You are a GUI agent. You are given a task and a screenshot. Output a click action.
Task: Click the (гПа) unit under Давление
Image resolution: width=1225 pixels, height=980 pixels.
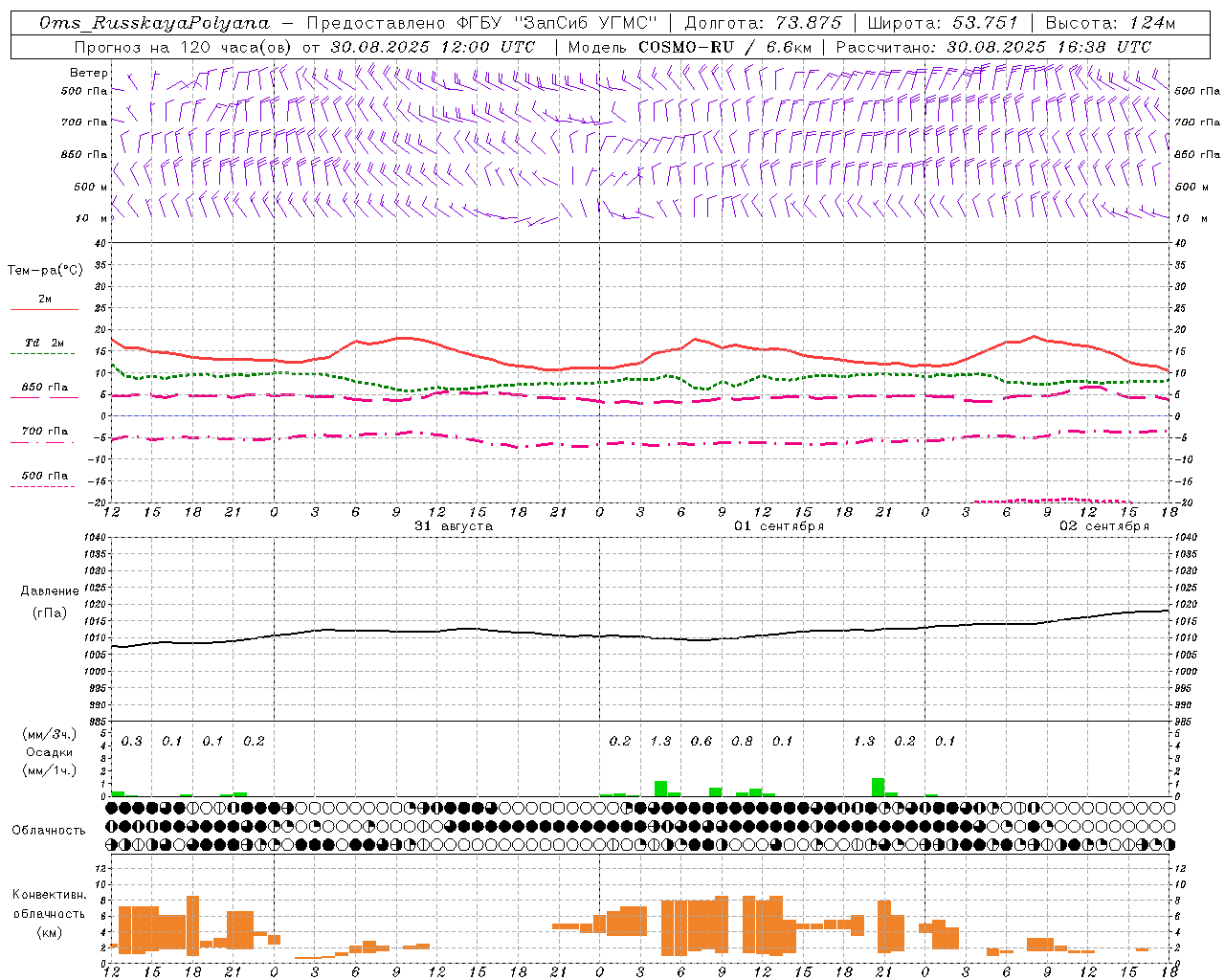50,613
